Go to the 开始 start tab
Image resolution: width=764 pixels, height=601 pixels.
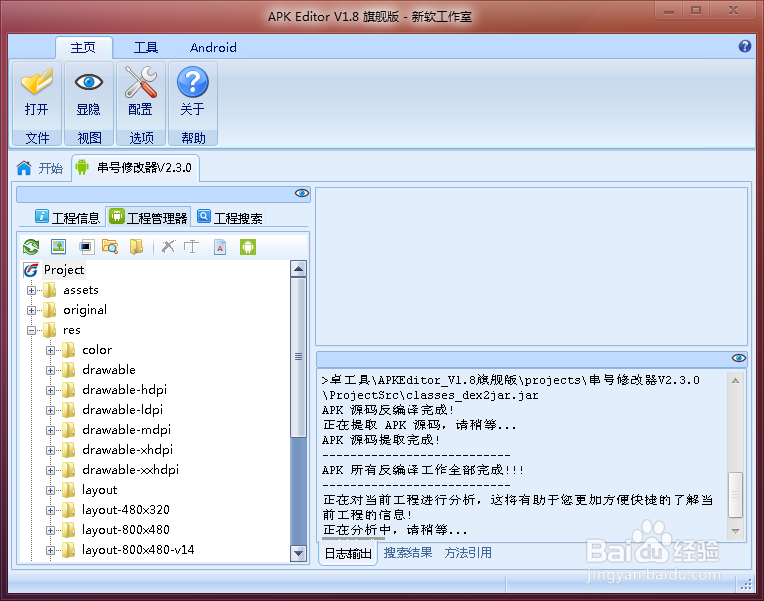tap(40, 168)
